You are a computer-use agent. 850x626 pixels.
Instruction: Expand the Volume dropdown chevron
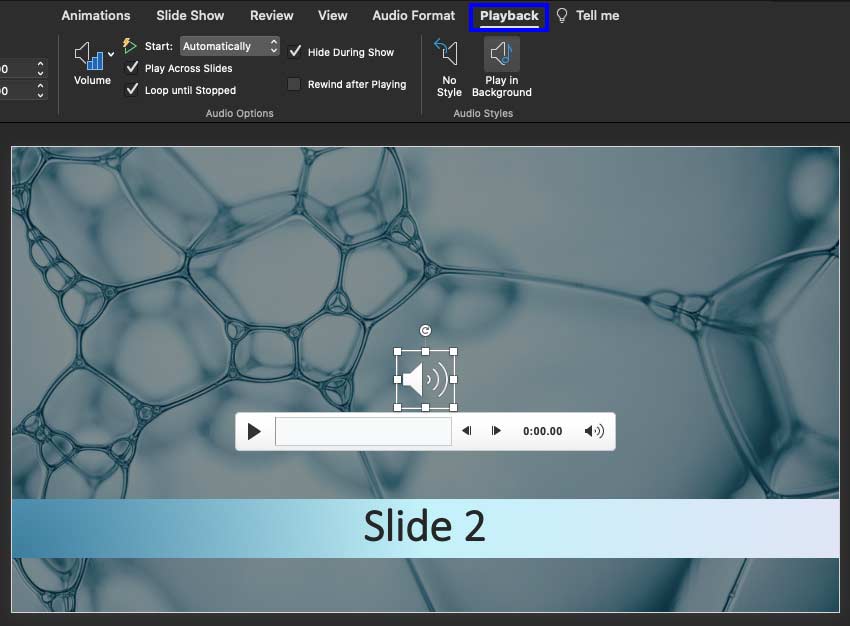[112, 55]
